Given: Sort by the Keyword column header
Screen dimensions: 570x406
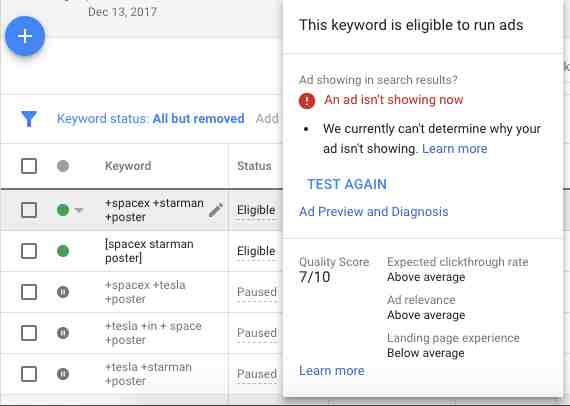Looking at the screenshot, I should [128, 166].
